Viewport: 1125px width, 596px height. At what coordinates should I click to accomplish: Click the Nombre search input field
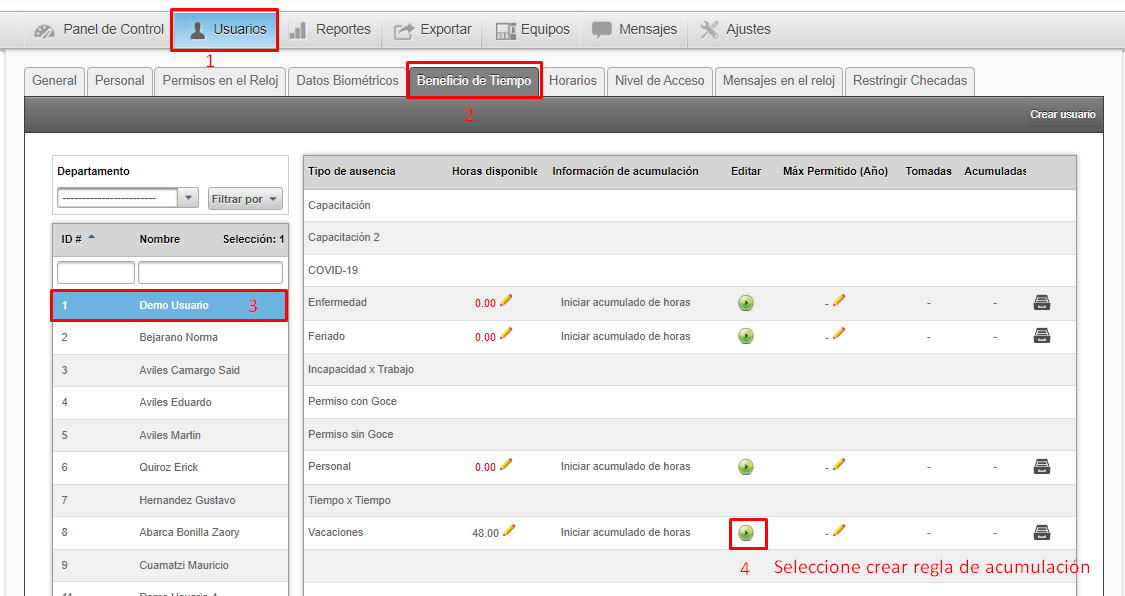click(x=210, y=273)
